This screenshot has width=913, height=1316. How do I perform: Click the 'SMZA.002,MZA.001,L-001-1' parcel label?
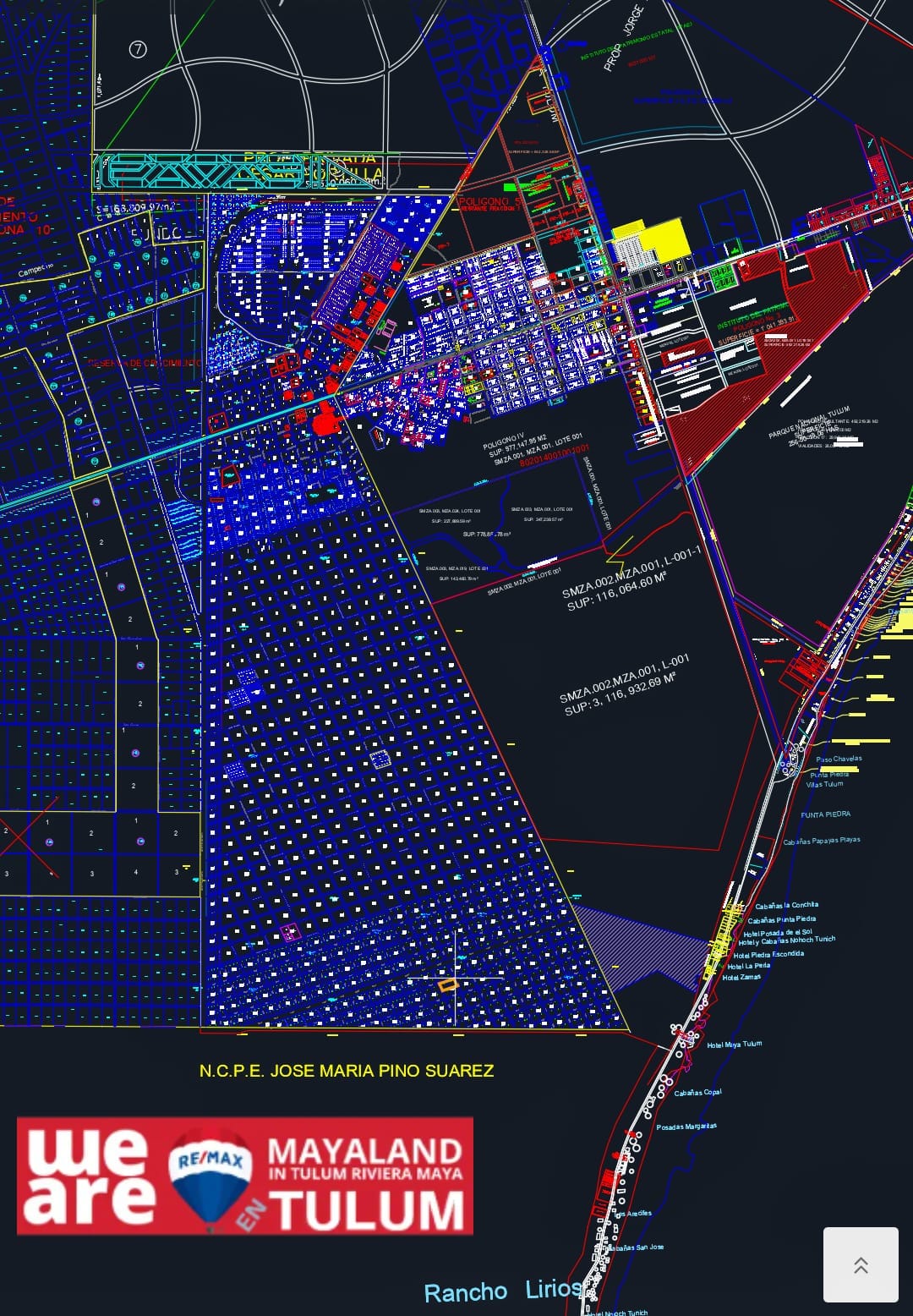coord(631,571)
